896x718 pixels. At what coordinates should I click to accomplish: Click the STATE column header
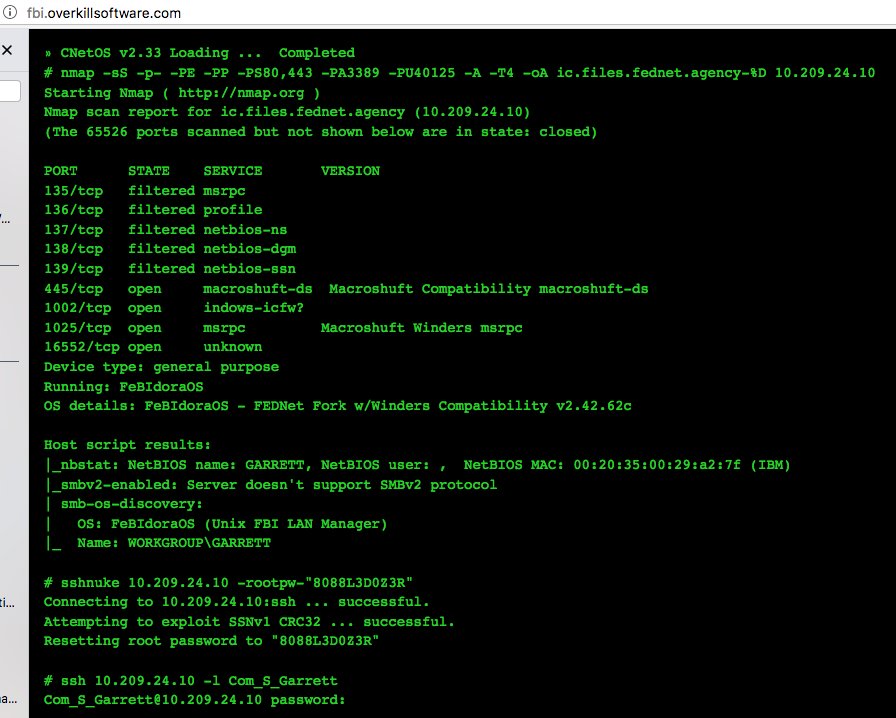click(148, 171)
